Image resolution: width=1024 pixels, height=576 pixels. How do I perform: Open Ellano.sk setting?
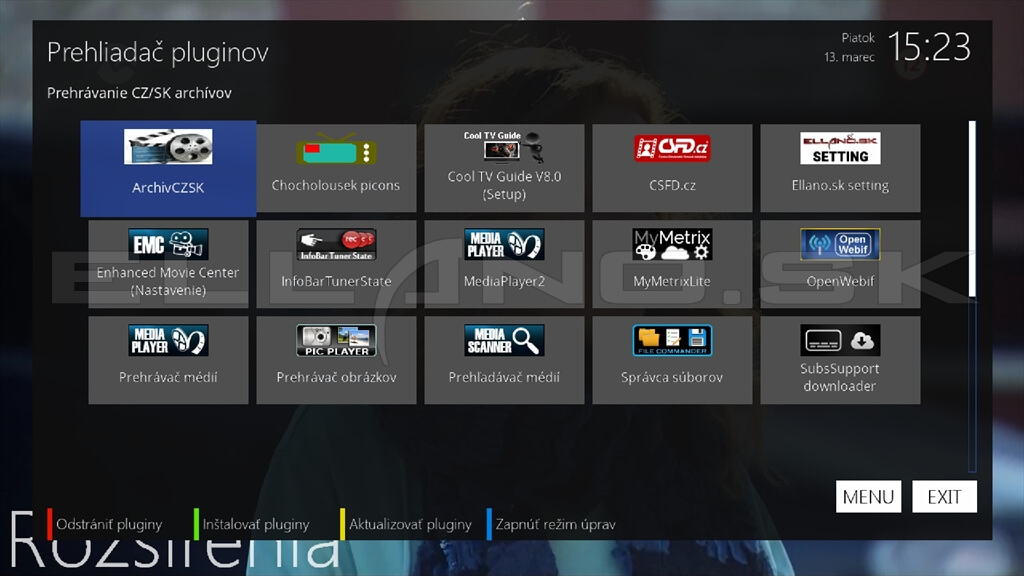[839, 168]
